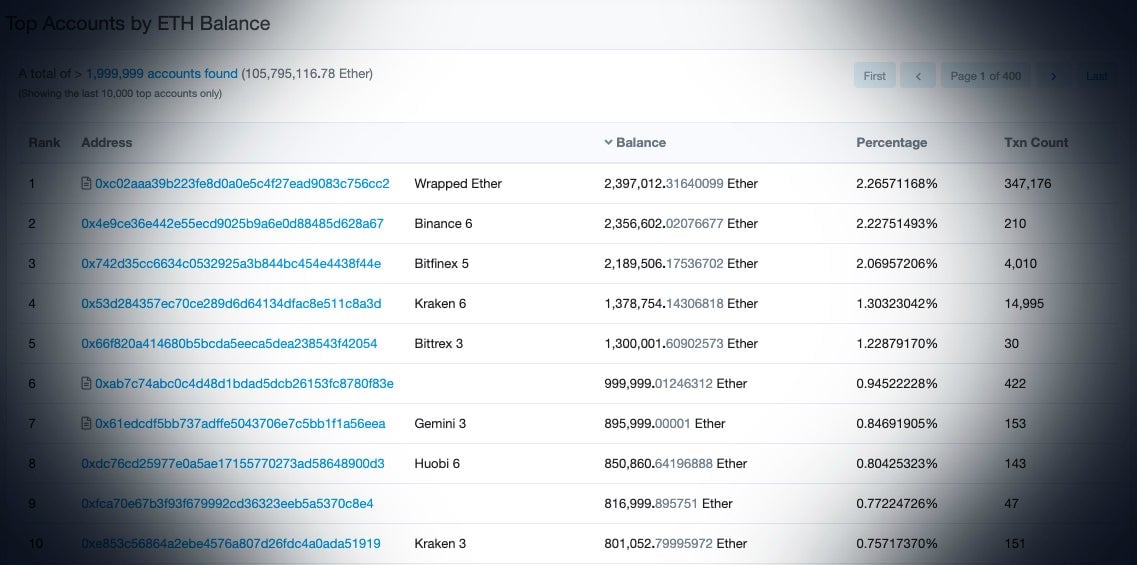
Task: Open rank 6 address 0xab7c74abc0c4
Action: pyautogui.click(x=244, y=383)
